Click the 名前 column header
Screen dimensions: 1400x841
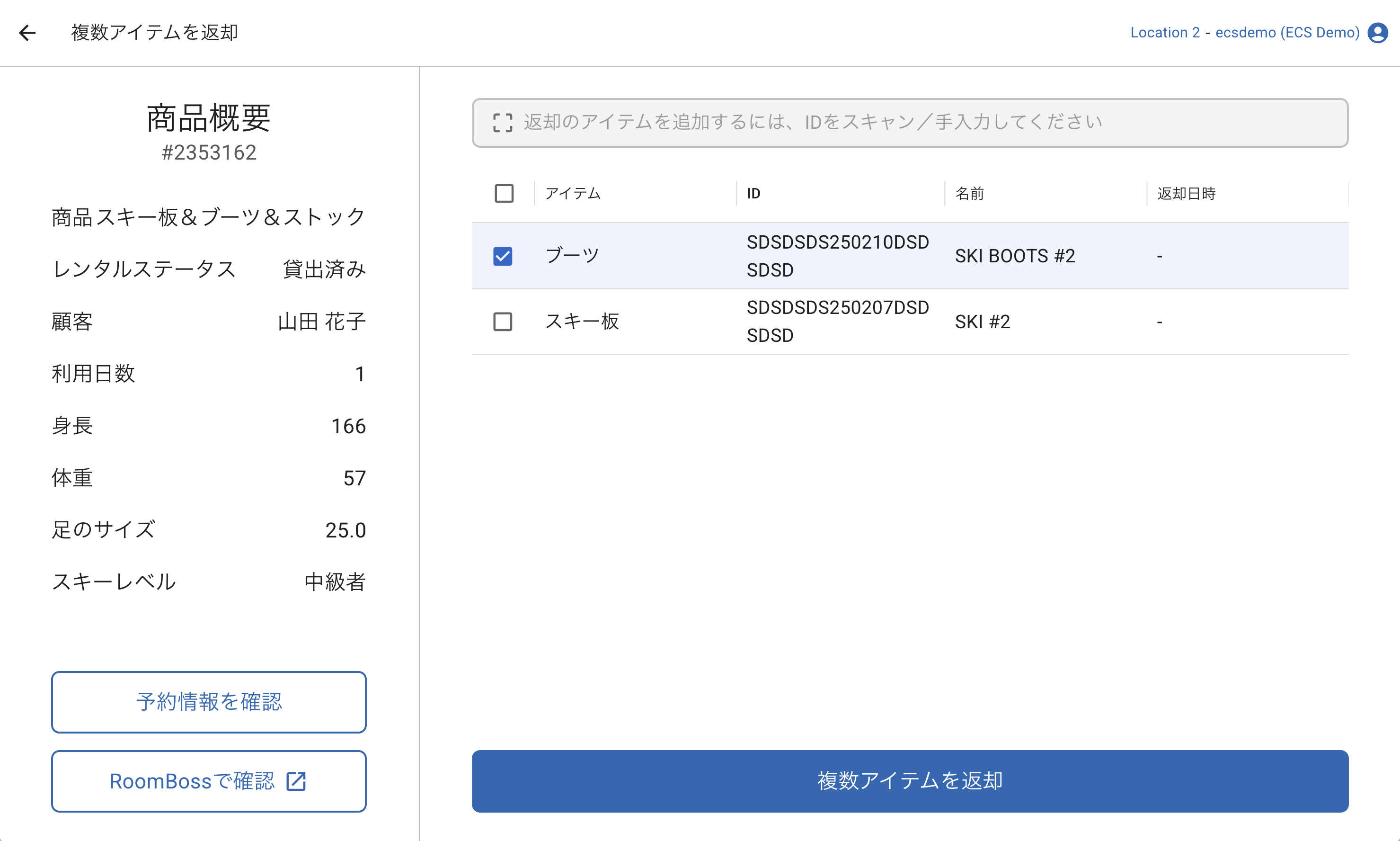pos(970,194)
